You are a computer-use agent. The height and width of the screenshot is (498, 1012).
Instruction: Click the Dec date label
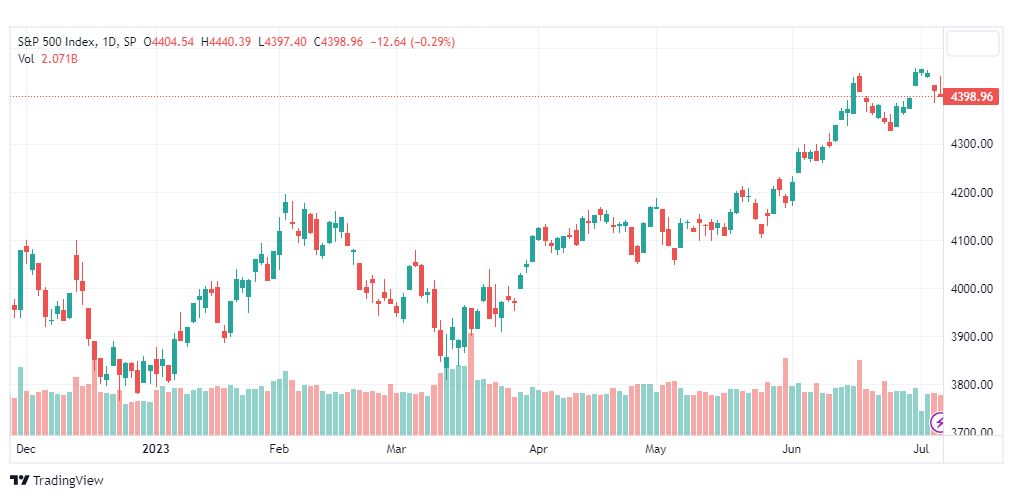26,448
